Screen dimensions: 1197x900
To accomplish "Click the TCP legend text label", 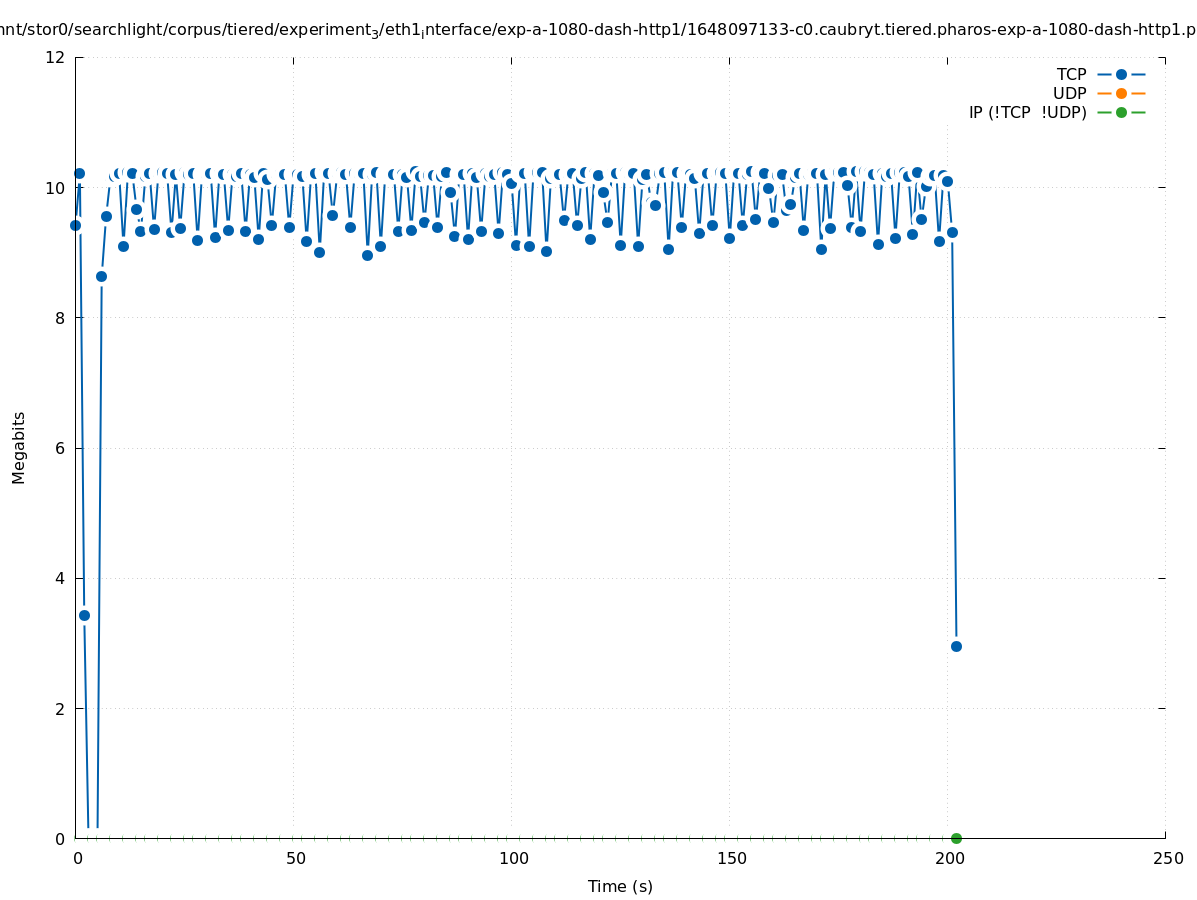I will pyautogui.click(x=1071, y=74).
